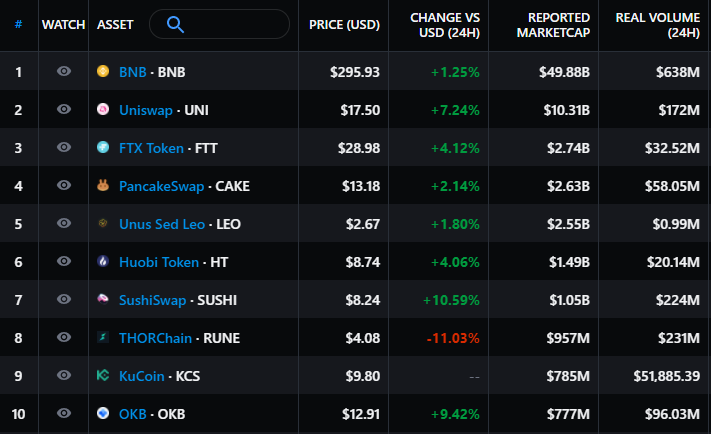The image size is (711, 434).
Task: Click BNB real volume $638M
Action: click(678, 72)
